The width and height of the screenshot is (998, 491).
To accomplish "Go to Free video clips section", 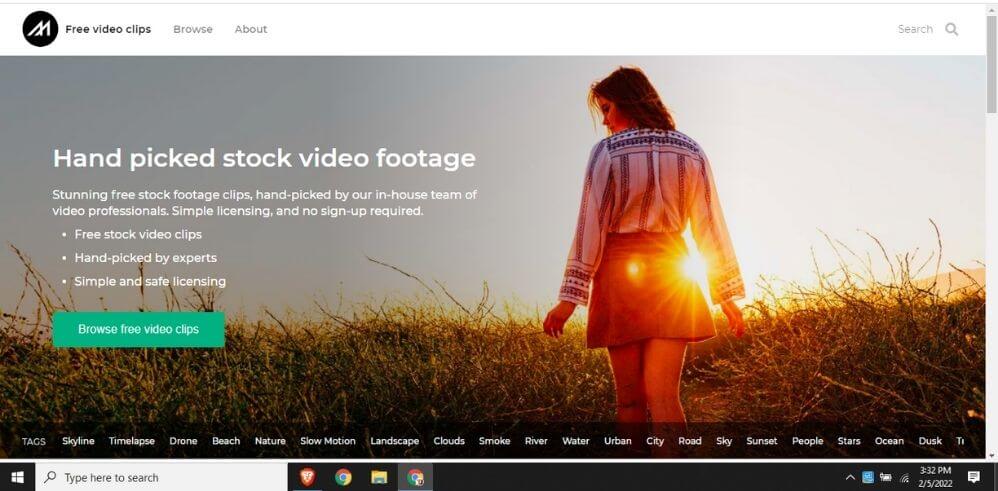I will 108,29.
